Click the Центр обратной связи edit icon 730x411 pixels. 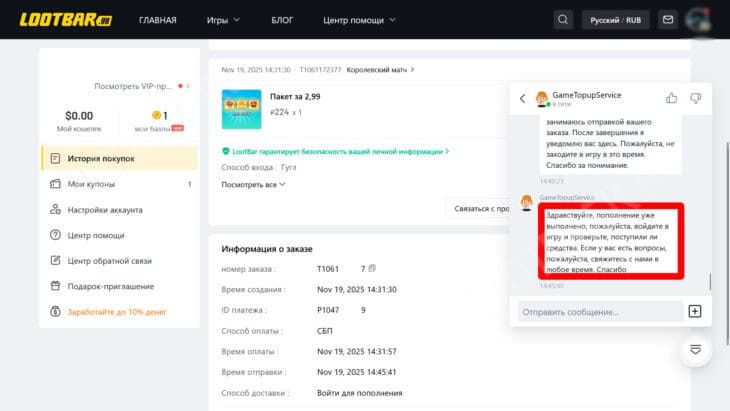[55, 260]
